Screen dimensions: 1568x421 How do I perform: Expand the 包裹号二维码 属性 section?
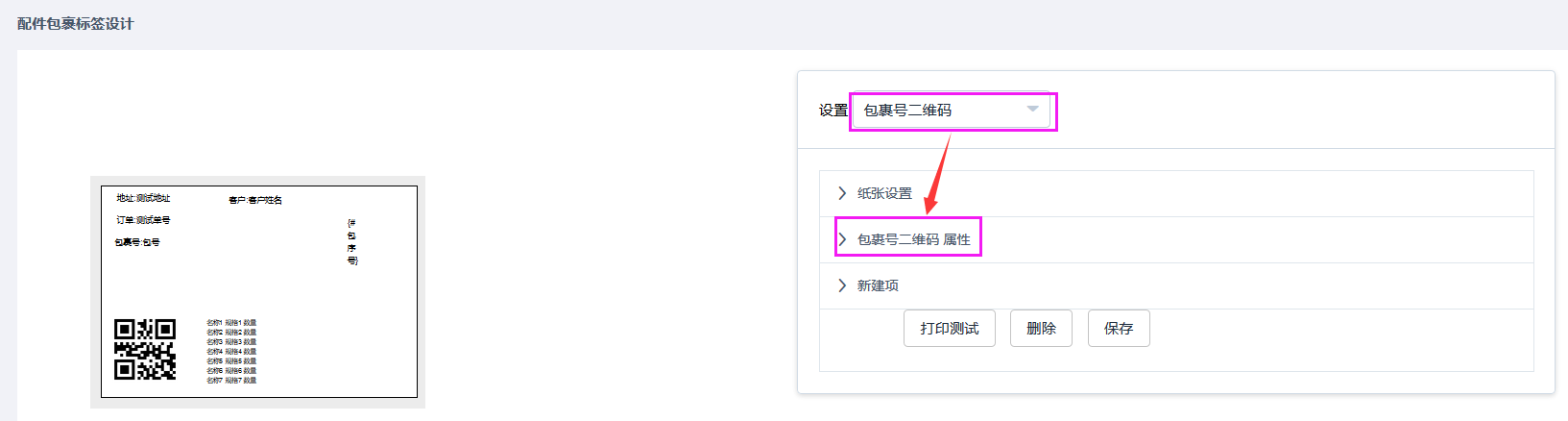(1176, 239)
